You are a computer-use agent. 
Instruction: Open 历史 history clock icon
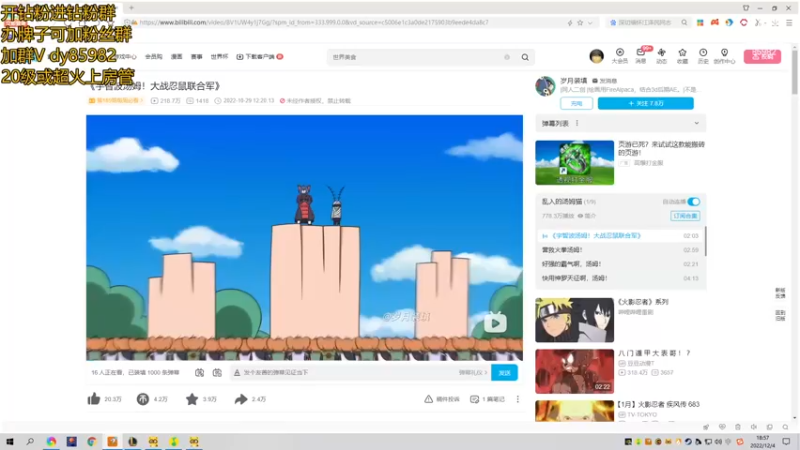[x=703, y=56]
